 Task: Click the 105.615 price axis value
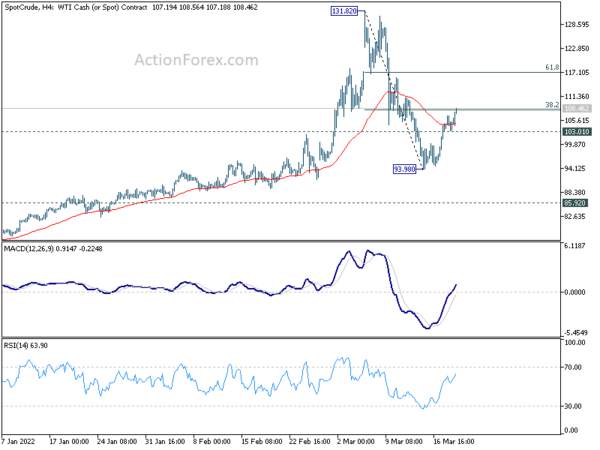click(577, 121)
